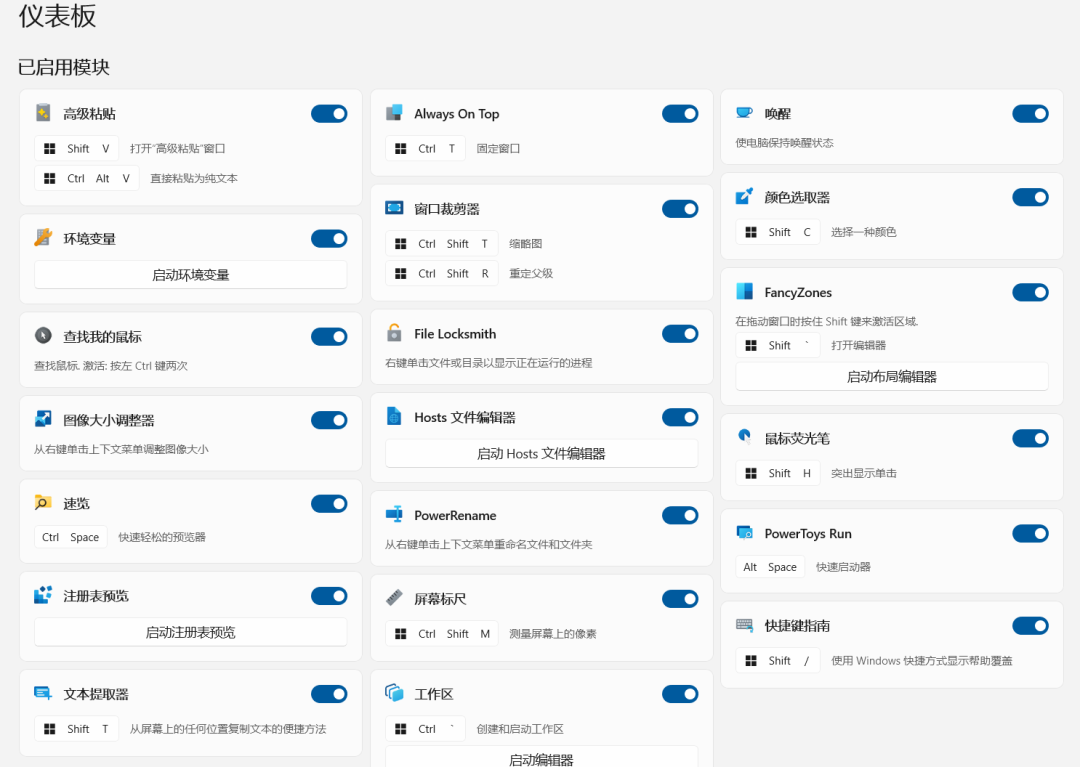Screen dimensions: 1080x767
Task: Click the Win Ctrl Shift R shortcut box
Action: coord(442,273)
